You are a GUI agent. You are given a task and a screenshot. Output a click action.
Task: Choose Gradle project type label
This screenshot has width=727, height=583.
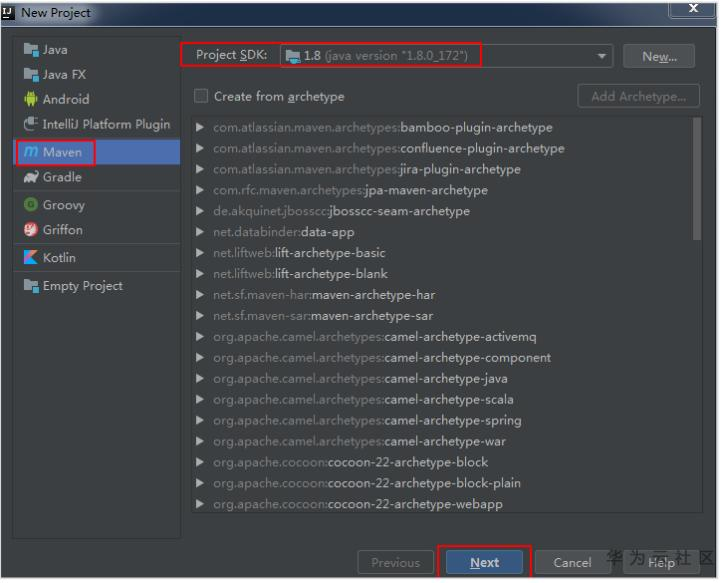click(x=62, y=177)
